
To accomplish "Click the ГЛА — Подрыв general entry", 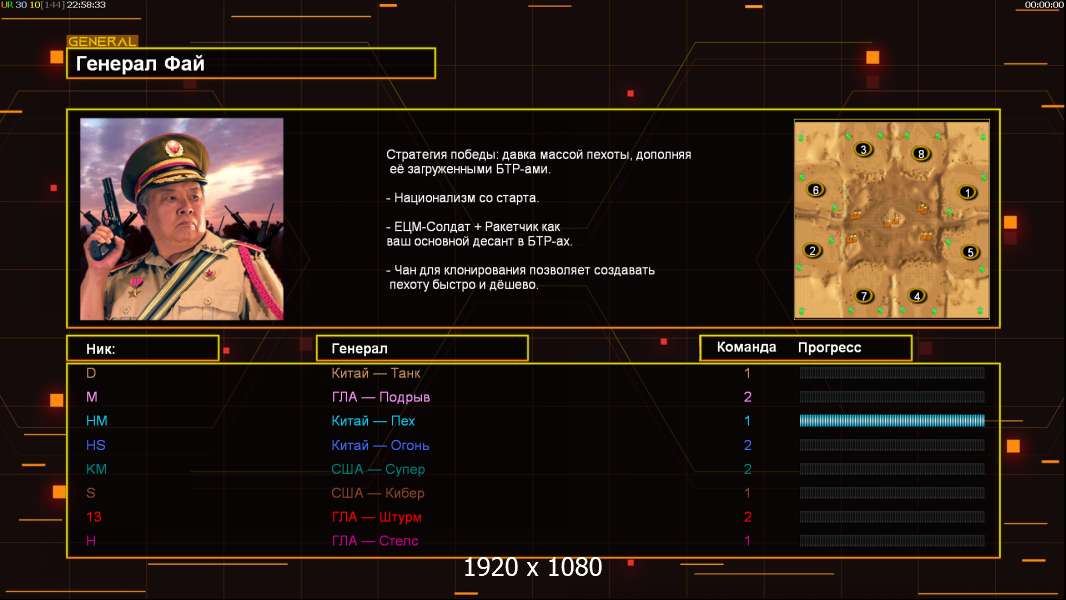I will [381, 397].
